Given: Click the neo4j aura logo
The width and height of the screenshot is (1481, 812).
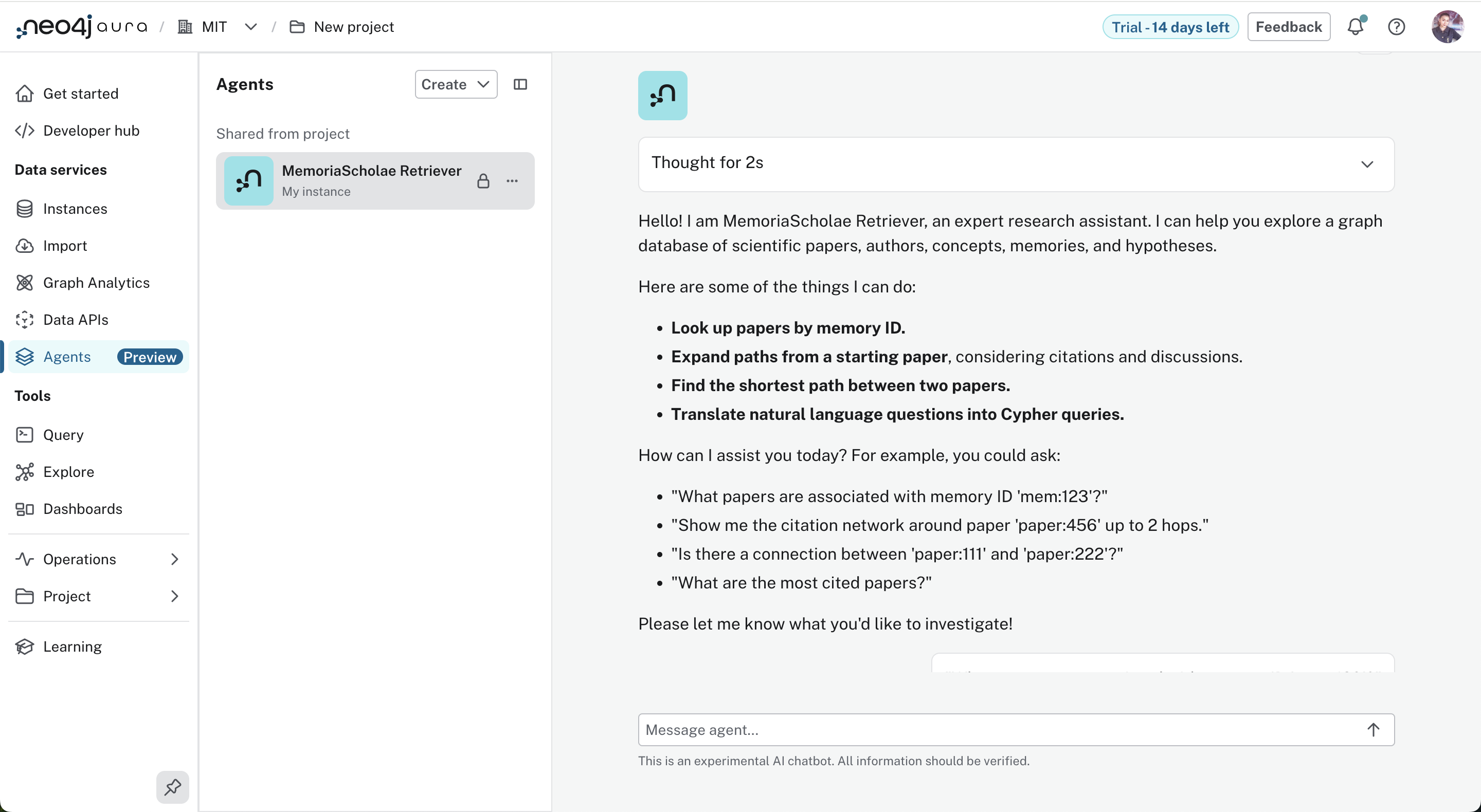Looking at the screenshot, I should 82,27.
